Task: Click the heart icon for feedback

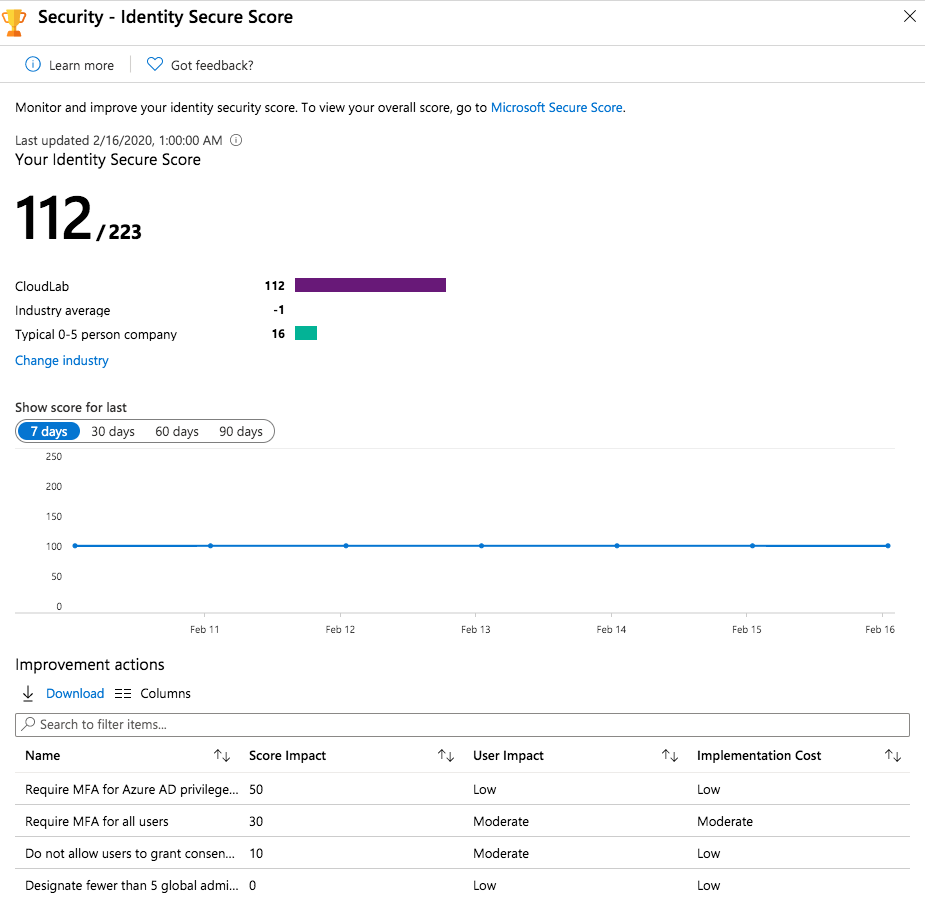Action: [155, 64]
